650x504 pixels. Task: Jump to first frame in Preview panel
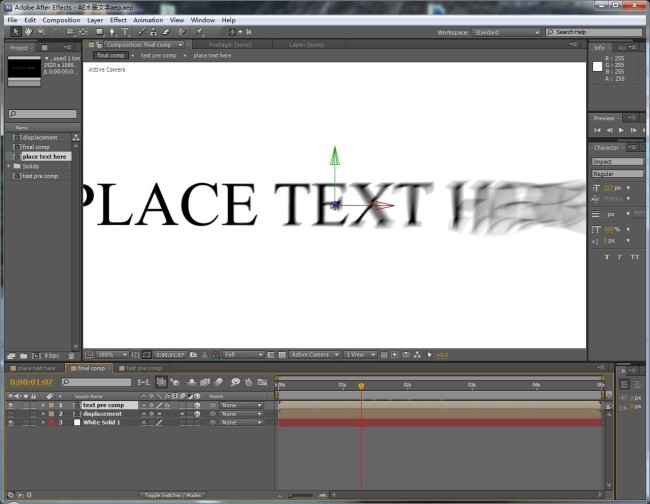[x=597, y=130]
